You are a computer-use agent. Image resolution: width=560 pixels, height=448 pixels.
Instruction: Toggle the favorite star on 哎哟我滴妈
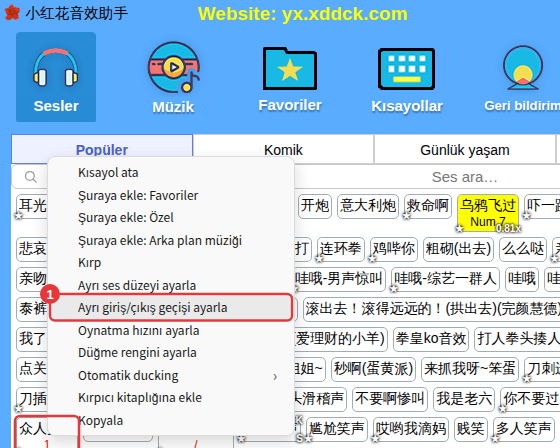pos(376,438)
